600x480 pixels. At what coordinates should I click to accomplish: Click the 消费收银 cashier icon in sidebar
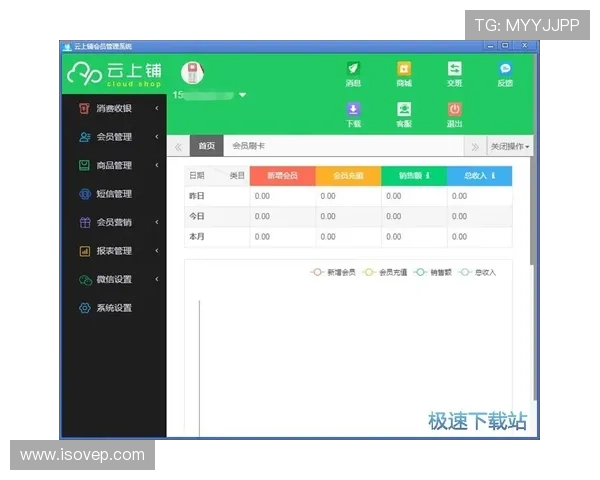pyautogui.click(x=84, y=108)
